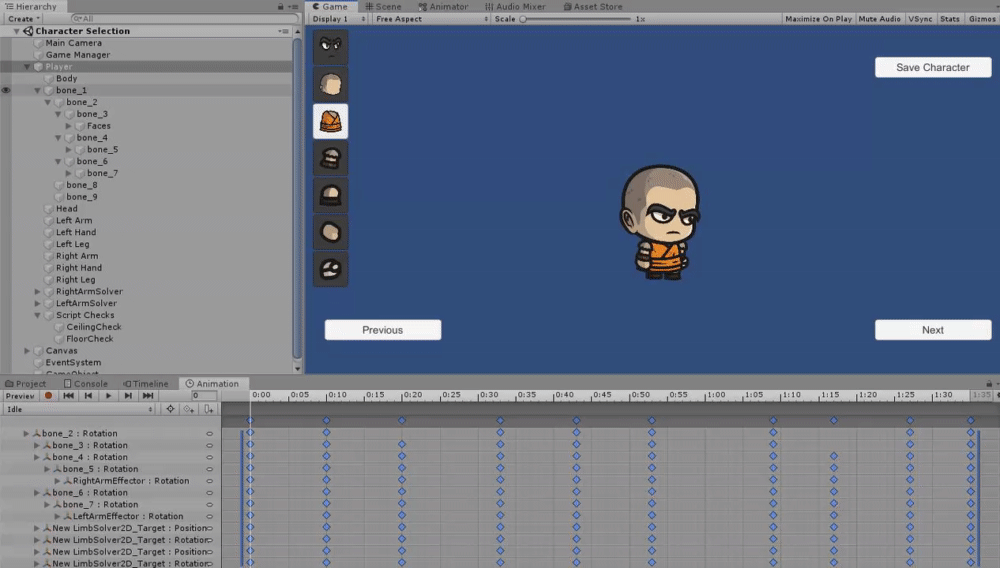
Task: Select the foot customization icon at bottom
Action: (x=330, y=269)
